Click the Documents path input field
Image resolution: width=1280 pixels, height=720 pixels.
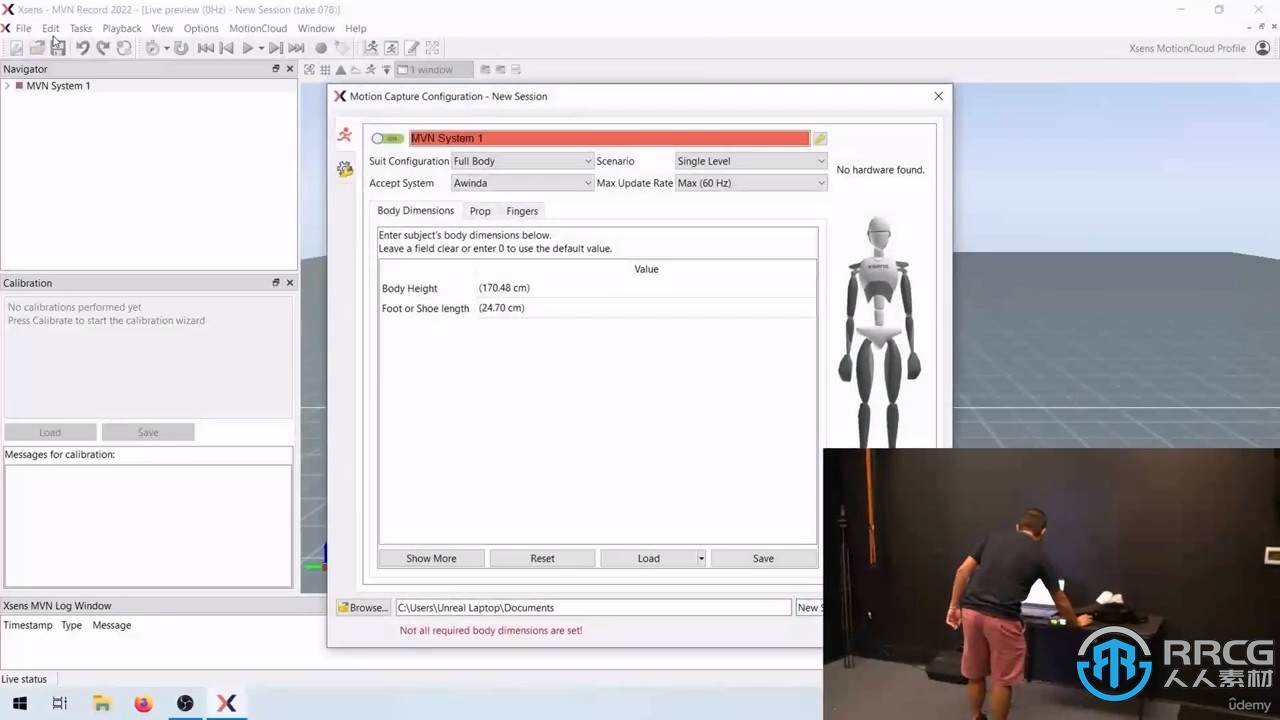(593, 607)
